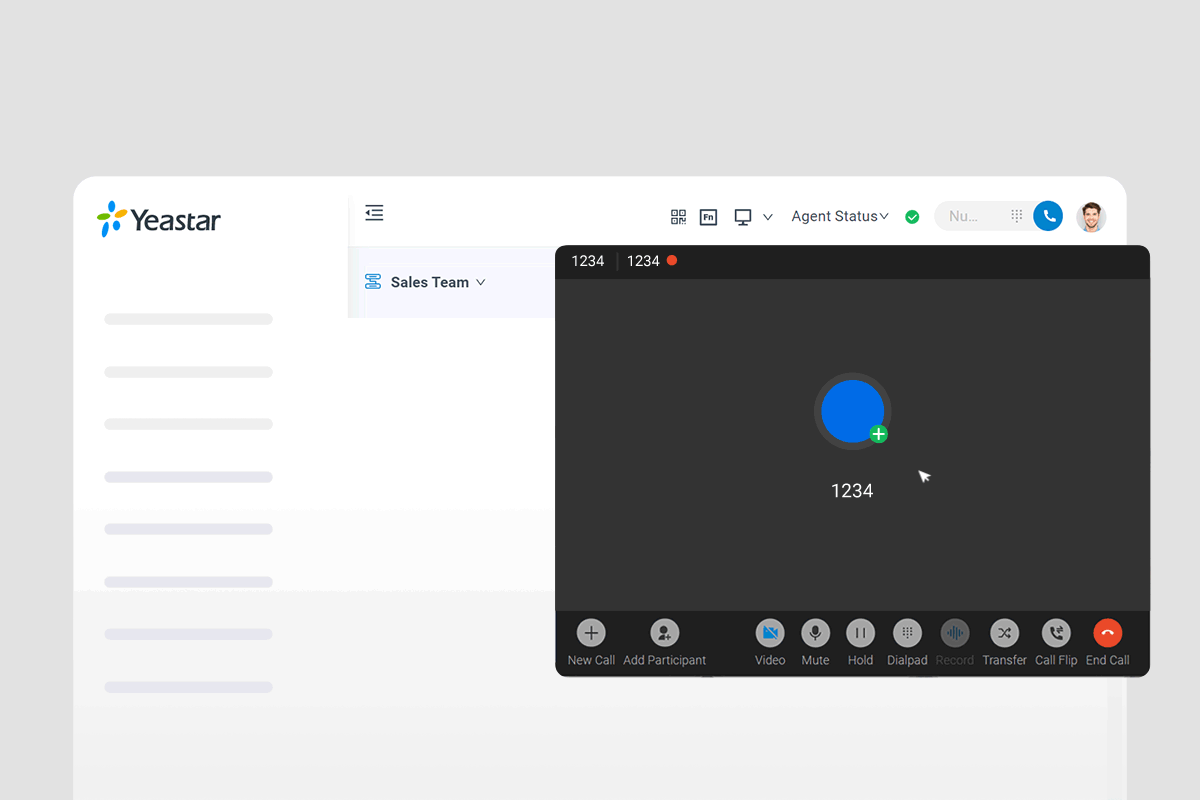1200x800 pixels.
Task: Toggle Video on the call
Action: coord(770,642)
